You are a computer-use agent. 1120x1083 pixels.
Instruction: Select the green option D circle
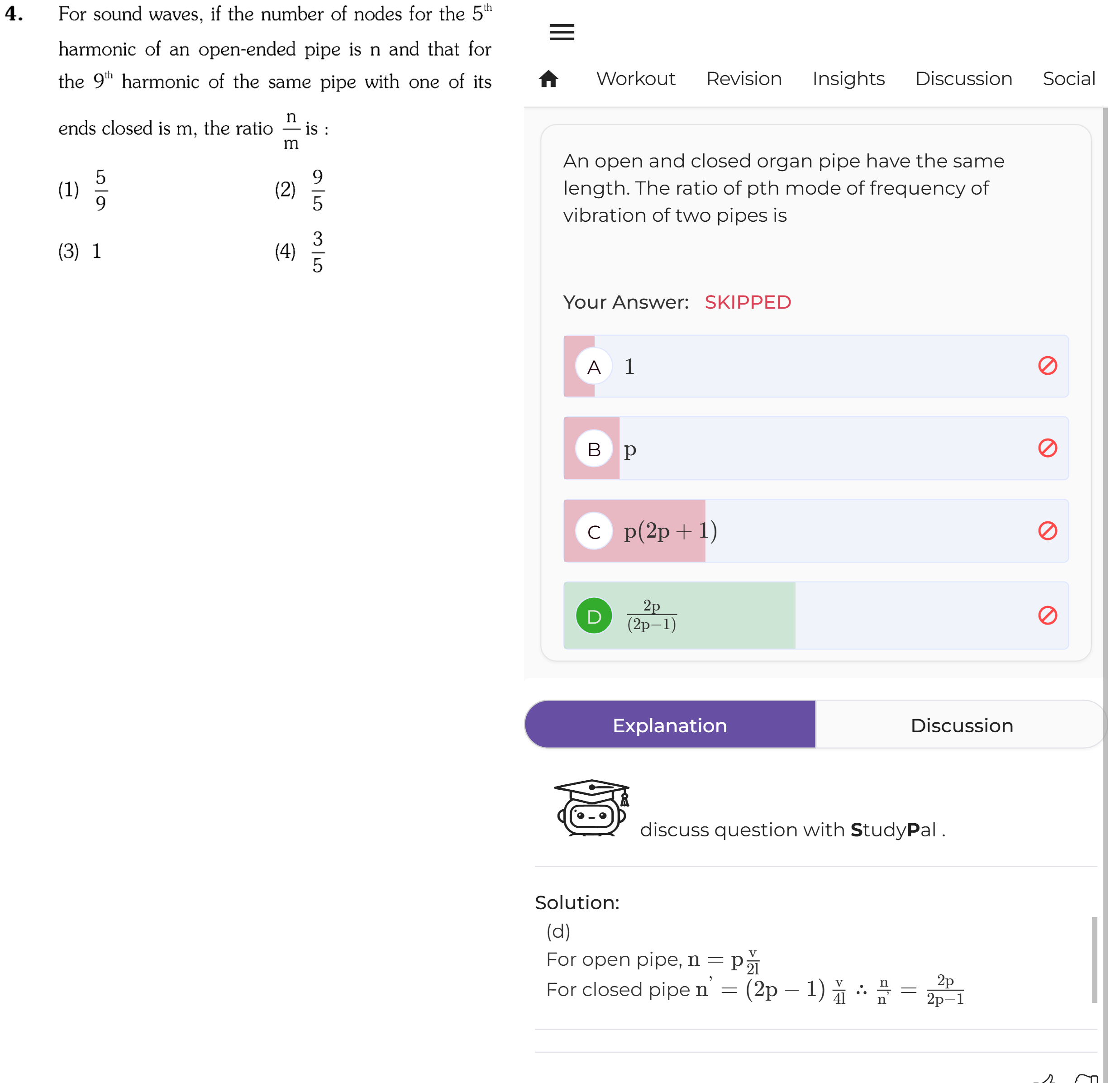(x=594, y=616)
